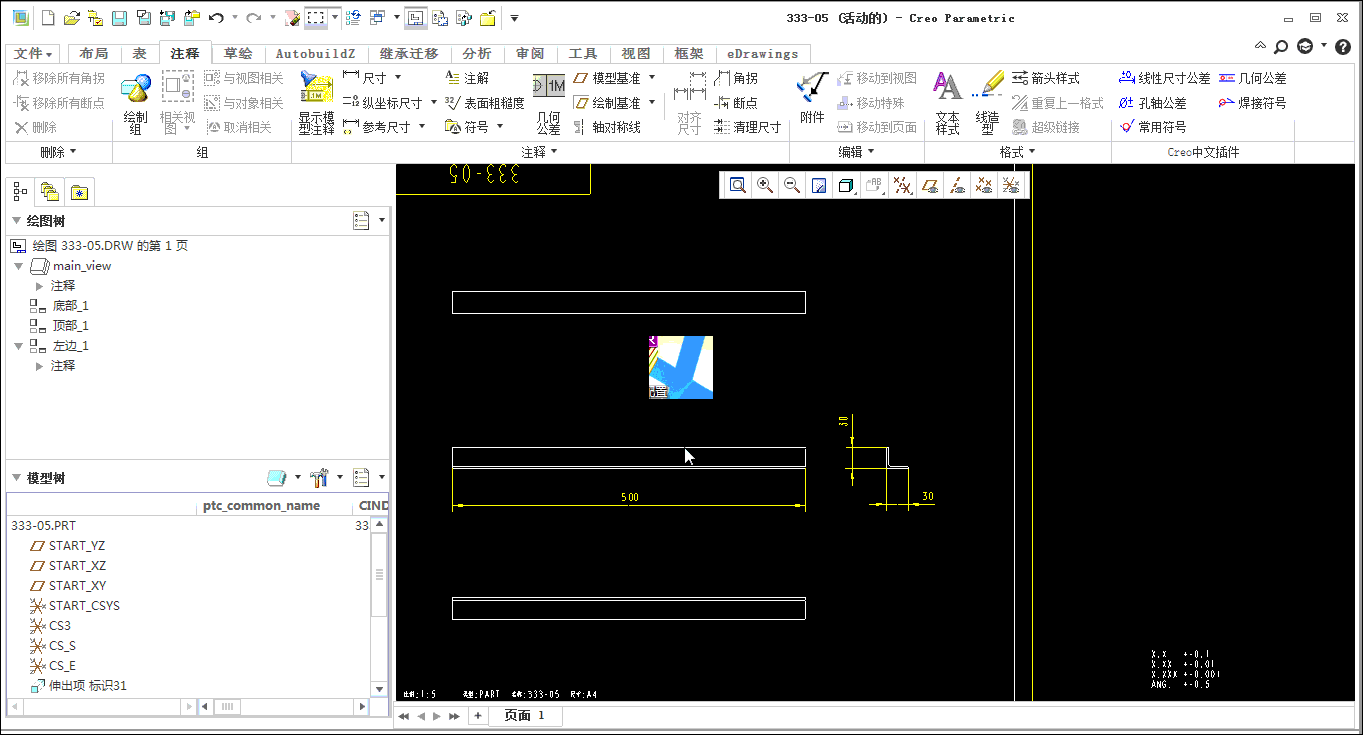The image size is (1363, 735).
Task: Open the 显示模型注释 tool
Action: (x=316, y=103)
